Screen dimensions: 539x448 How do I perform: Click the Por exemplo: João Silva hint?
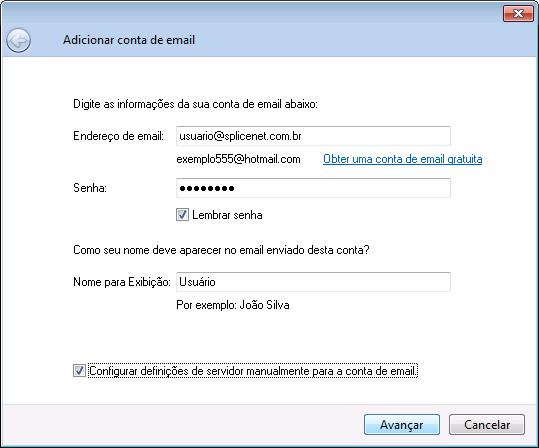(x=233, y=305)
